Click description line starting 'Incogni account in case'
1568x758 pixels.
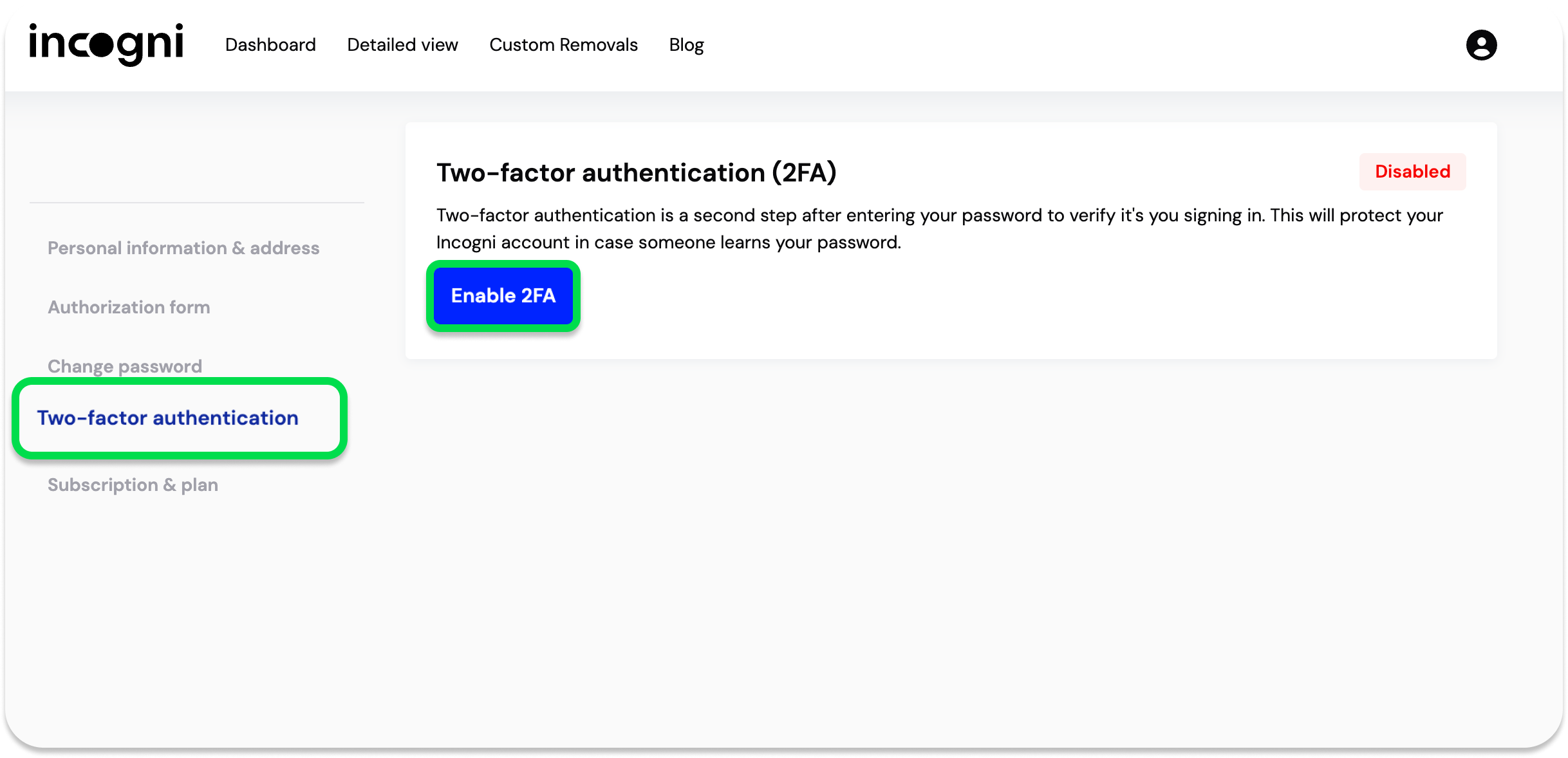click(x=668, y=243)
